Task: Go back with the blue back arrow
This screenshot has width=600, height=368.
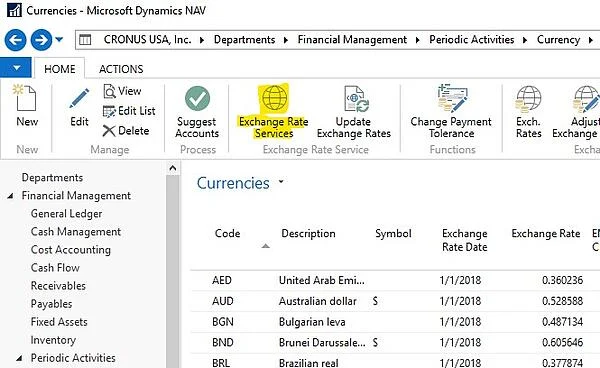Action: (x=15, y=40)
